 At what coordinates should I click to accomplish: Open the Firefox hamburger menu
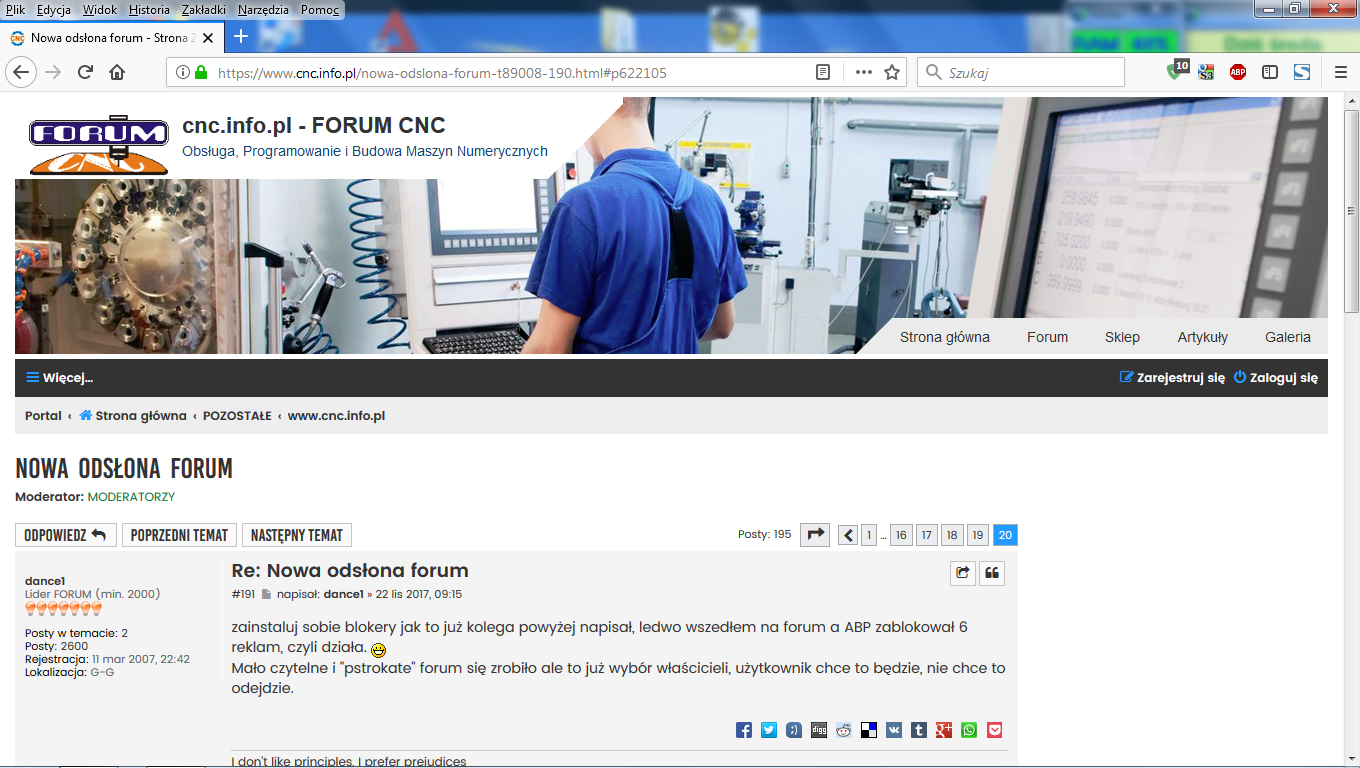click(x=1341, y=72)
